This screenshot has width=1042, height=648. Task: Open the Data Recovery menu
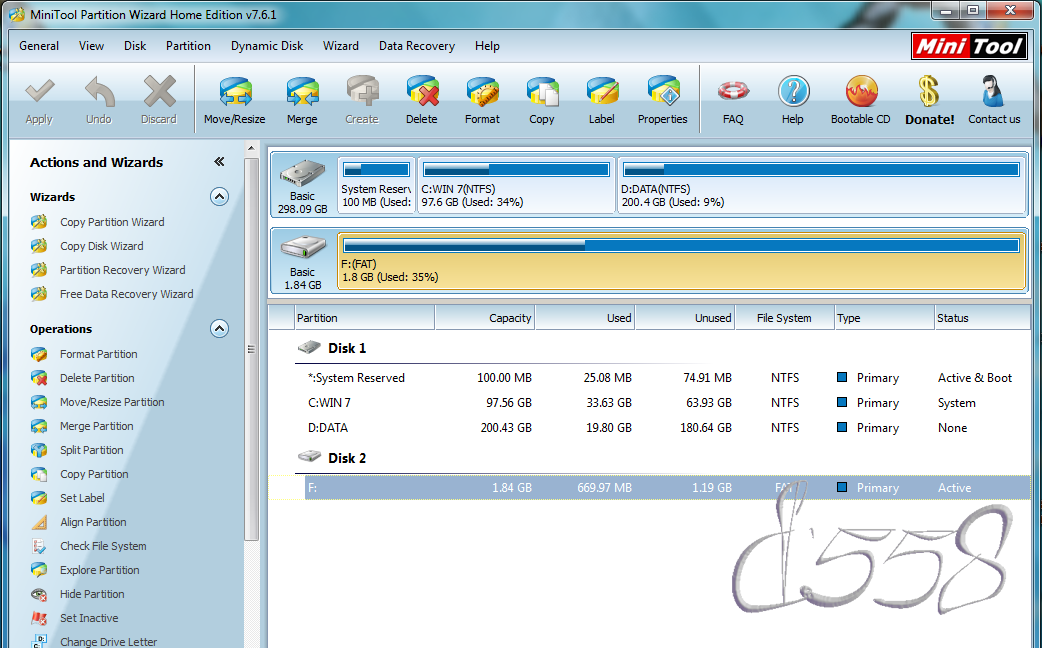coord(417,46)
